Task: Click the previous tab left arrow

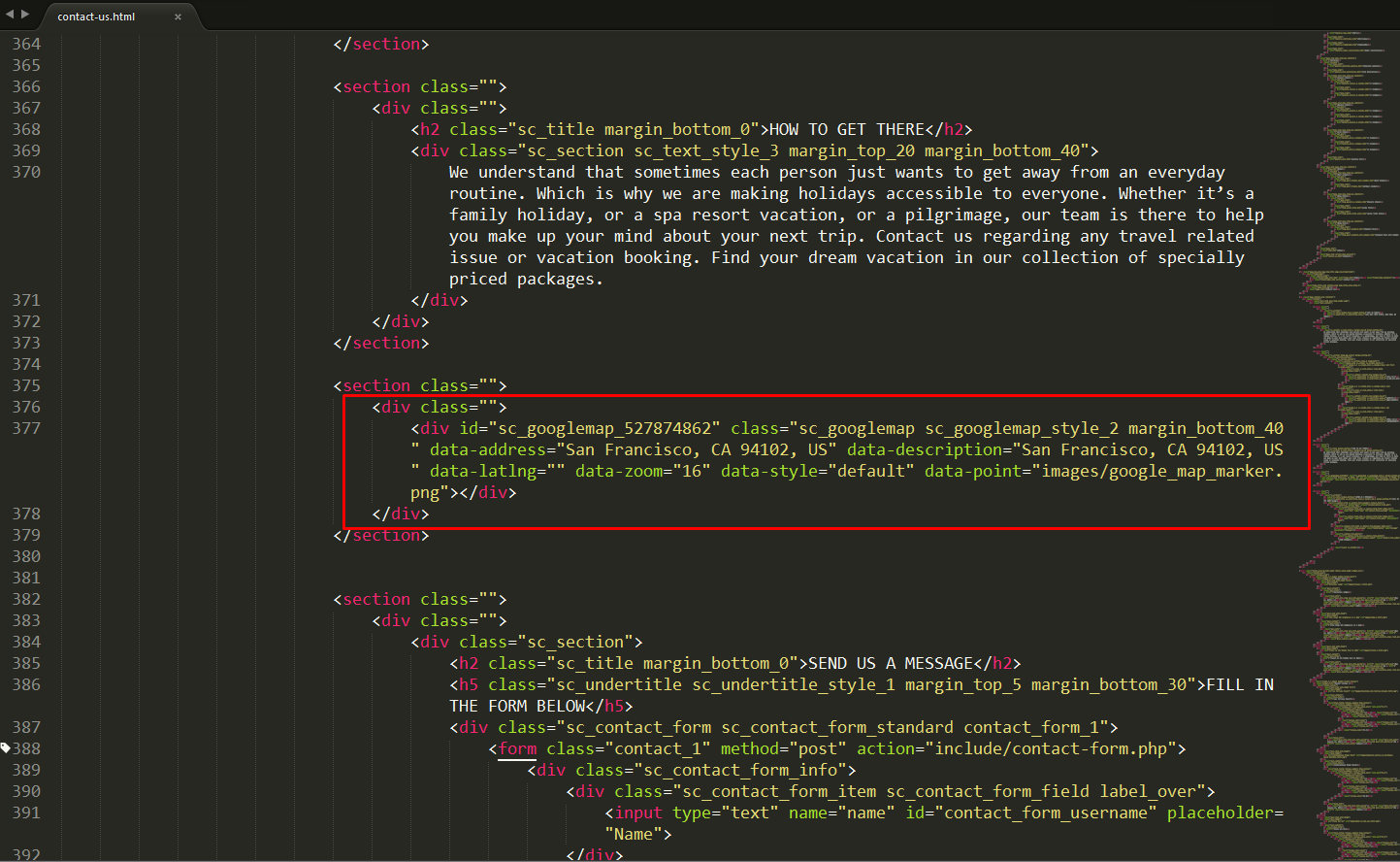Action: pyautogui.click(x=10, y=15)
